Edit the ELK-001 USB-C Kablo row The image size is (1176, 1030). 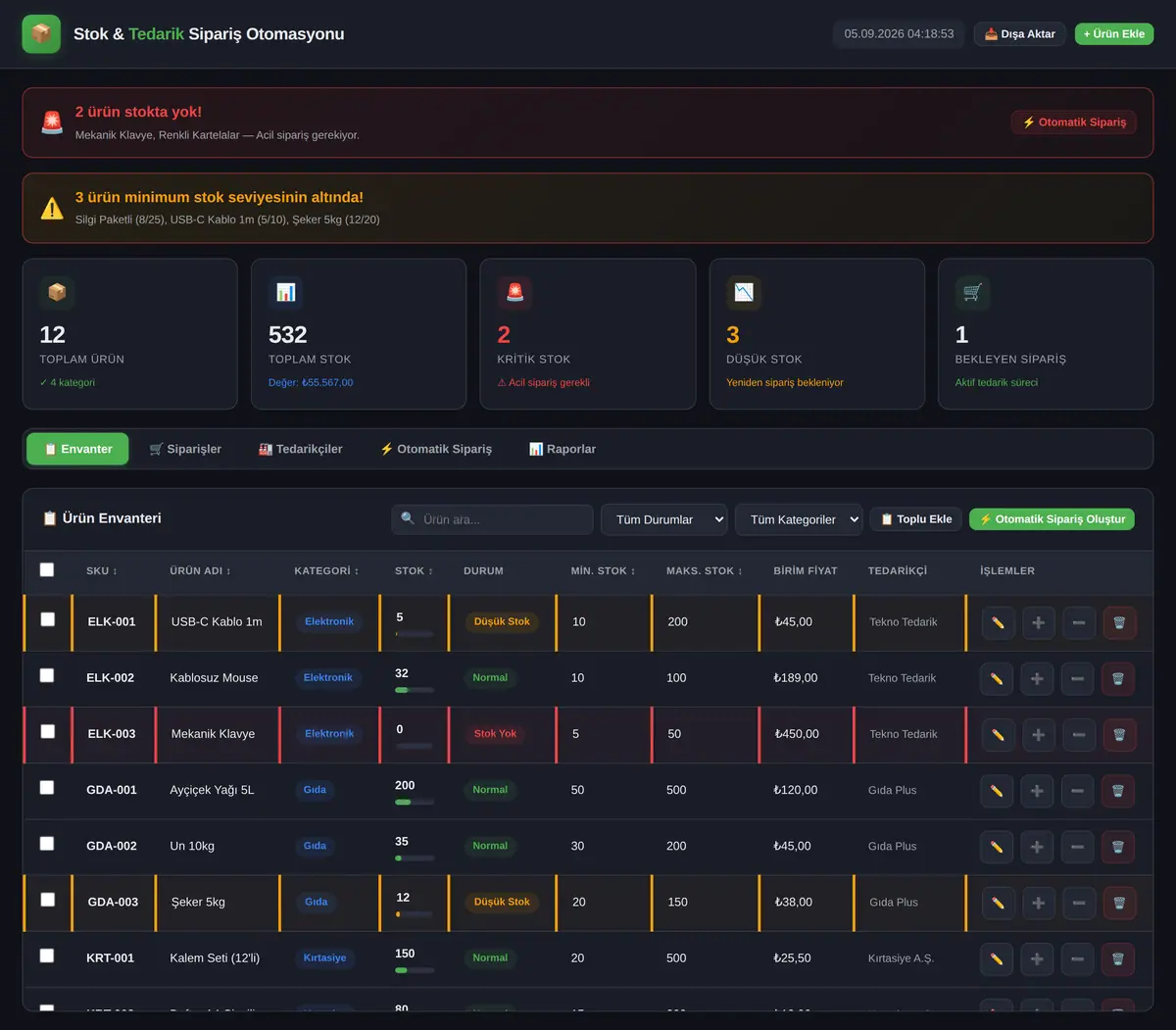(998, 622)
